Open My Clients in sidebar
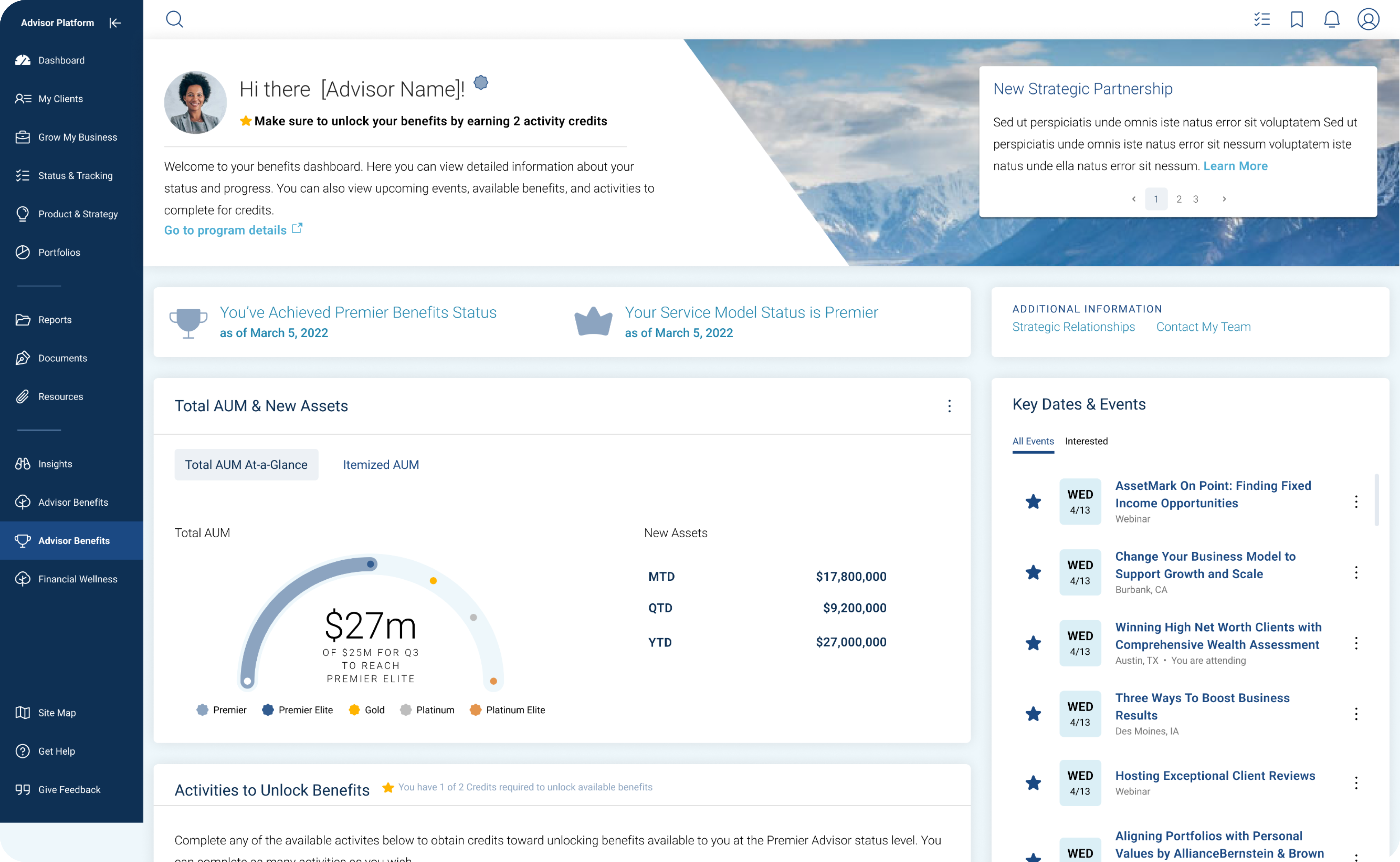The width and height of the screenshot is (1400, 862). click(x=71, y=99)
